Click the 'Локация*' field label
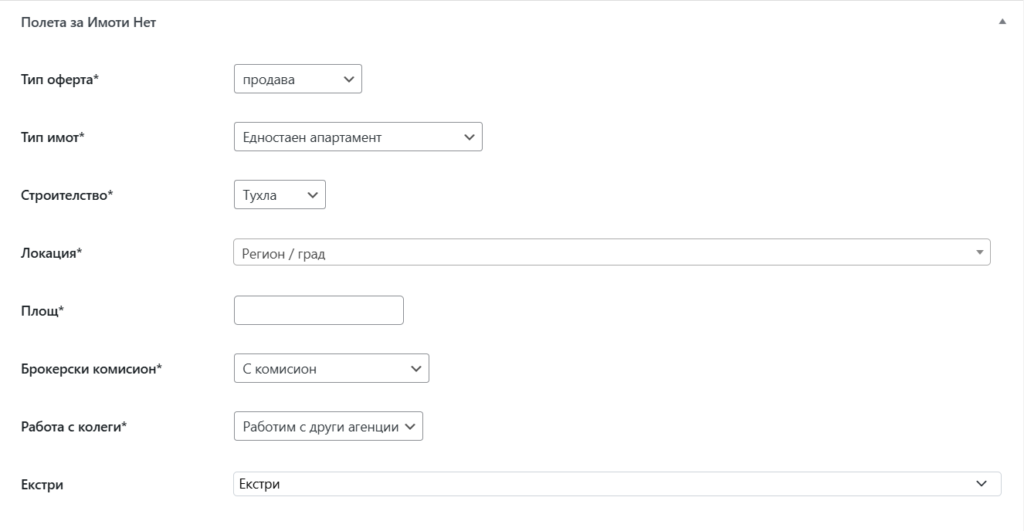 (x=51, y=253)
